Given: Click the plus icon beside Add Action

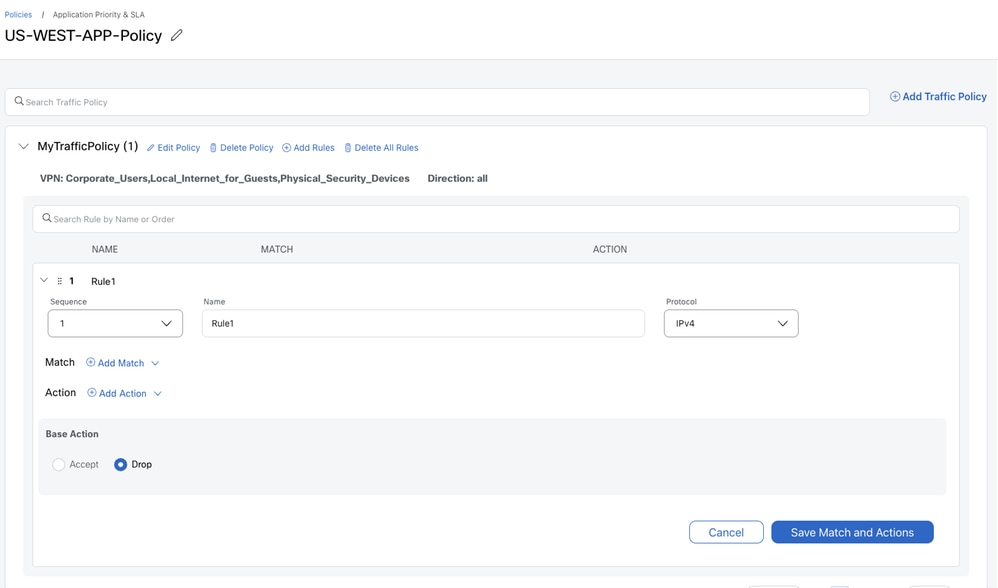Looking at the screenshot, I should tap(92, 393).
